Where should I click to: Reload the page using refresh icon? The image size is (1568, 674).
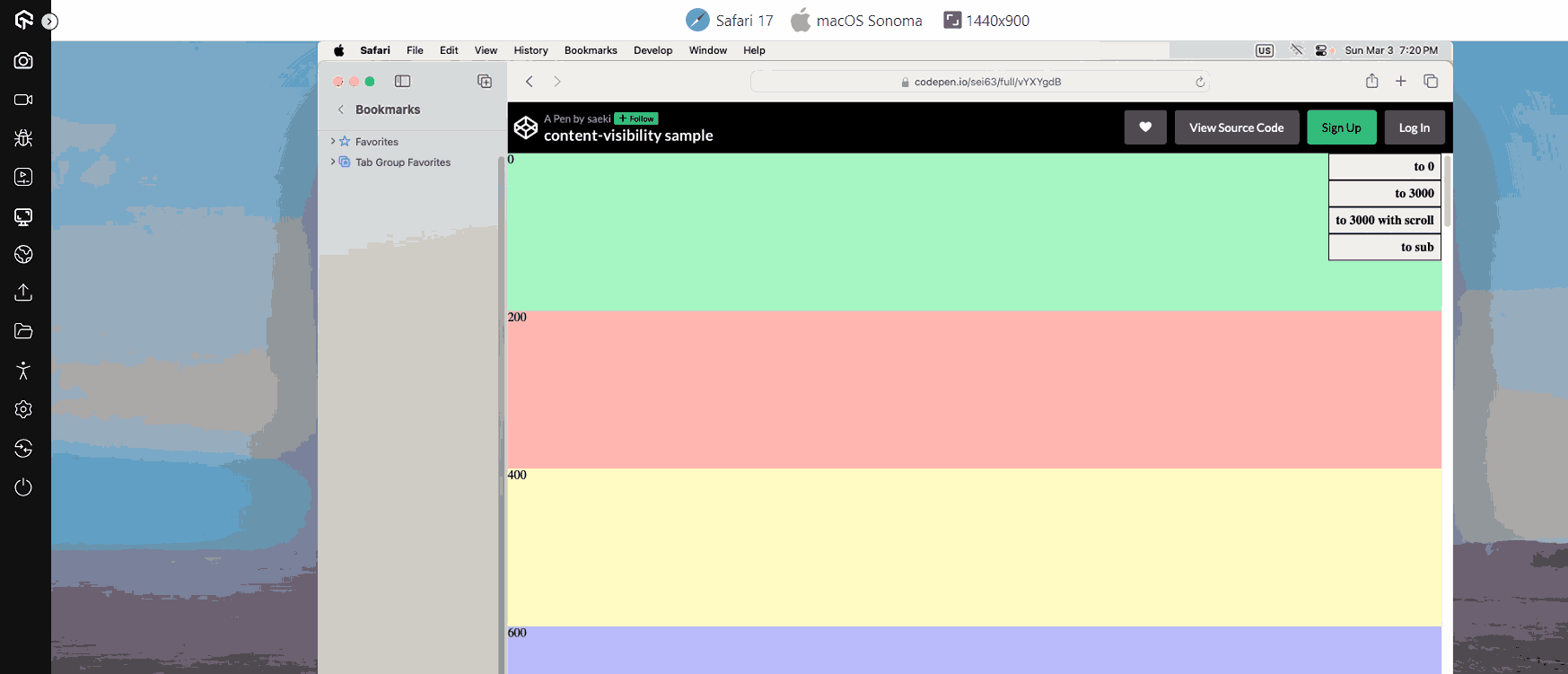click(x=1200, y=83)
